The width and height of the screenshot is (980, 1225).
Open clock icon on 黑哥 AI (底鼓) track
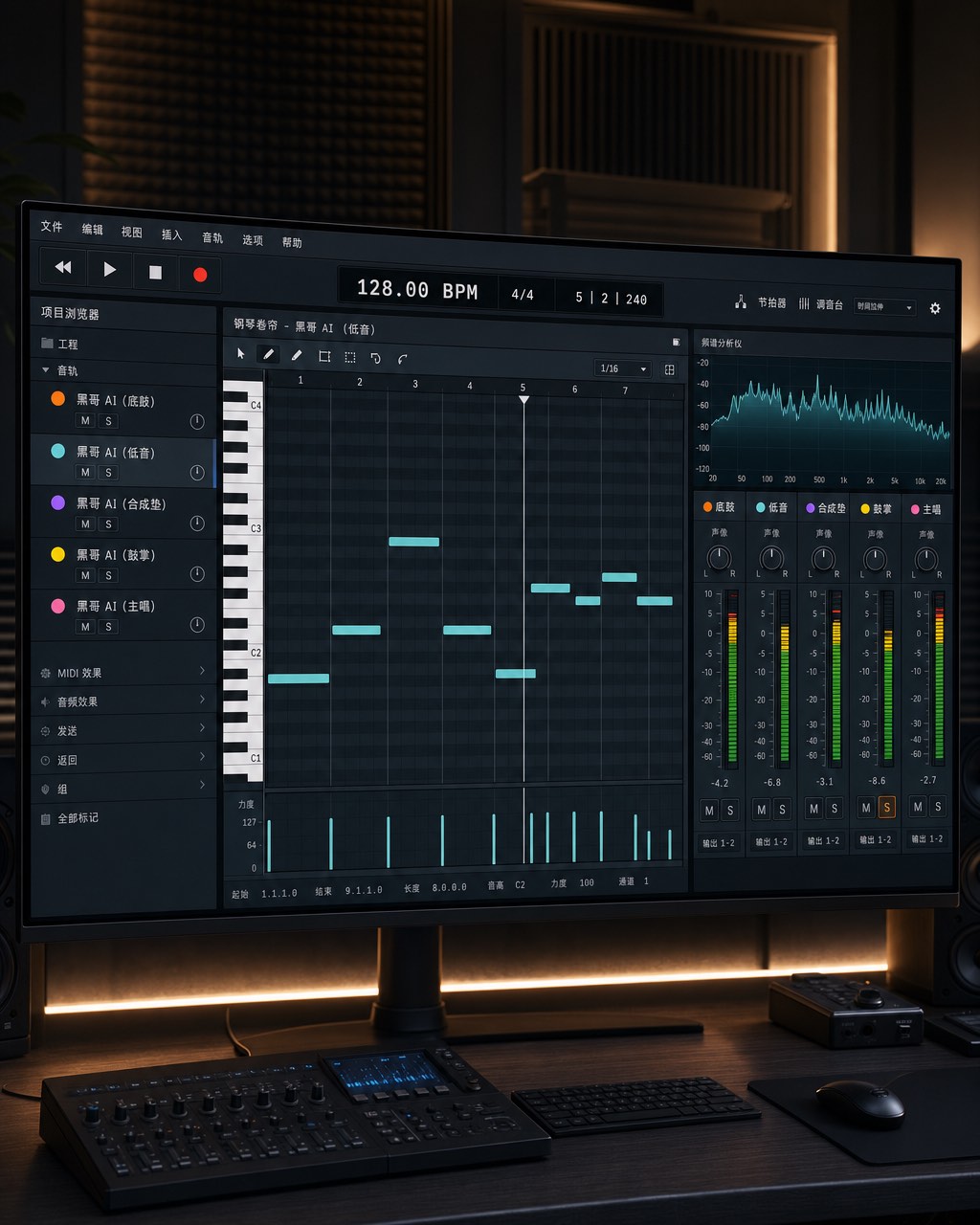coord(197,421)
